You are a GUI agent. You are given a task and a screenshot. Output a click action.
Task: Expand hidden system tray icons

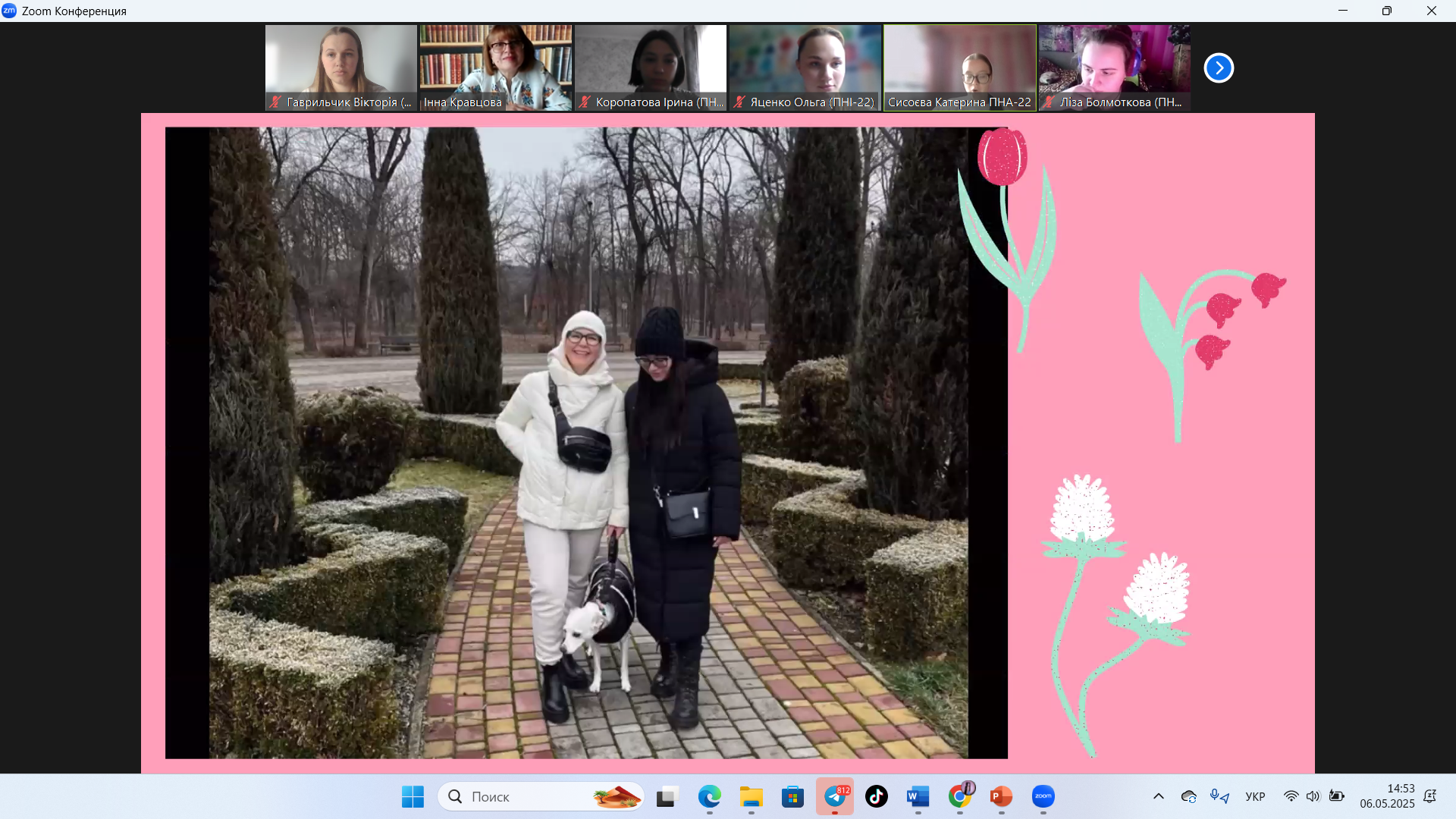[x=1158, y=796]
